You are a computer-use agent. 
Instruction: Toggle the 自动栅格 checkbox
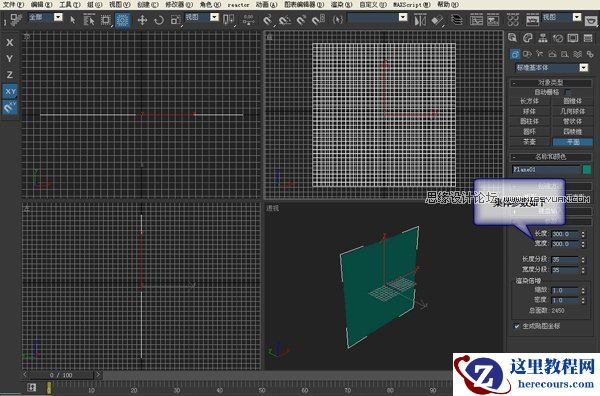(x=568, y=92)
